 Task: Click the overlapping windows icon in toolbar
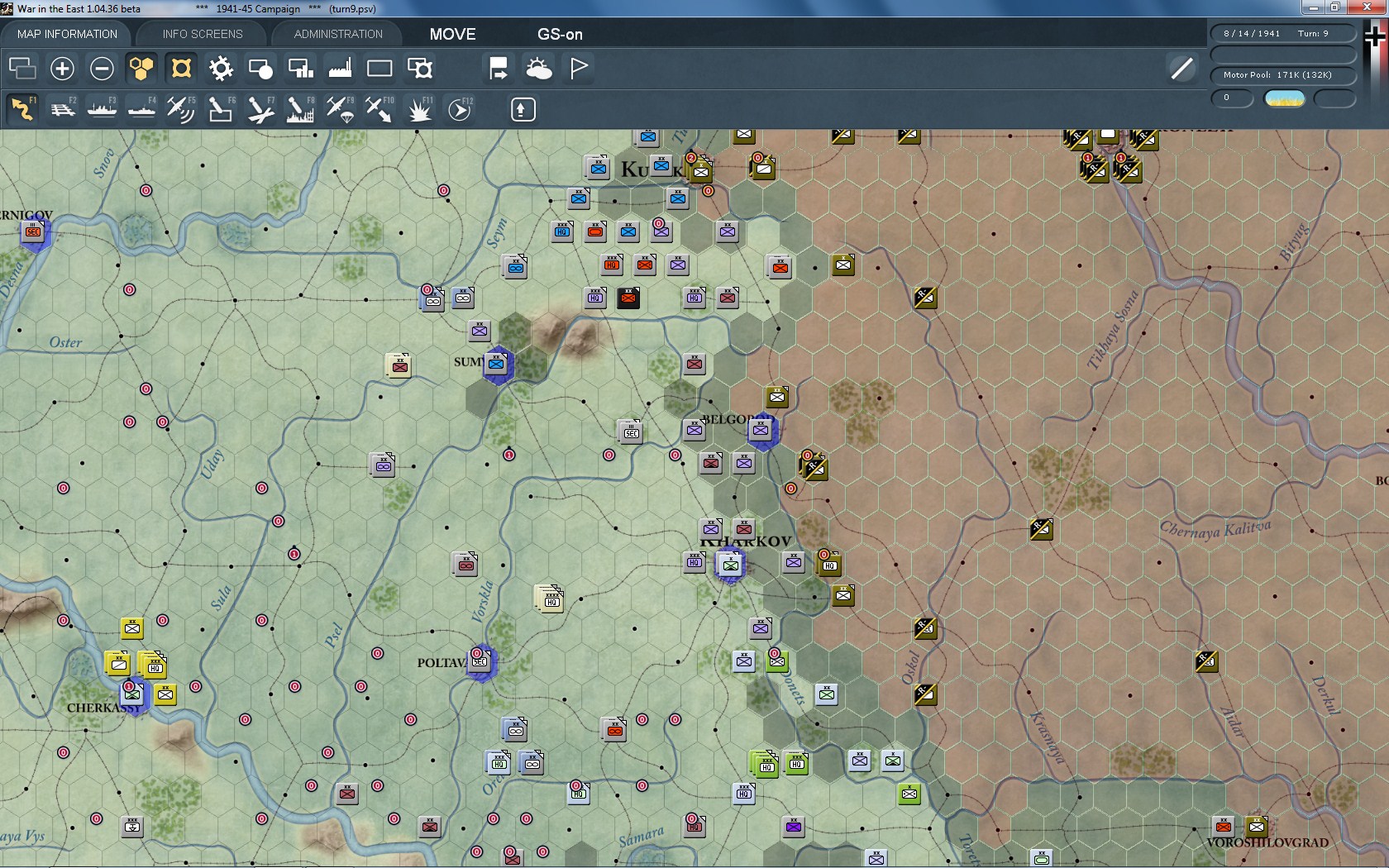pos(22,69)
